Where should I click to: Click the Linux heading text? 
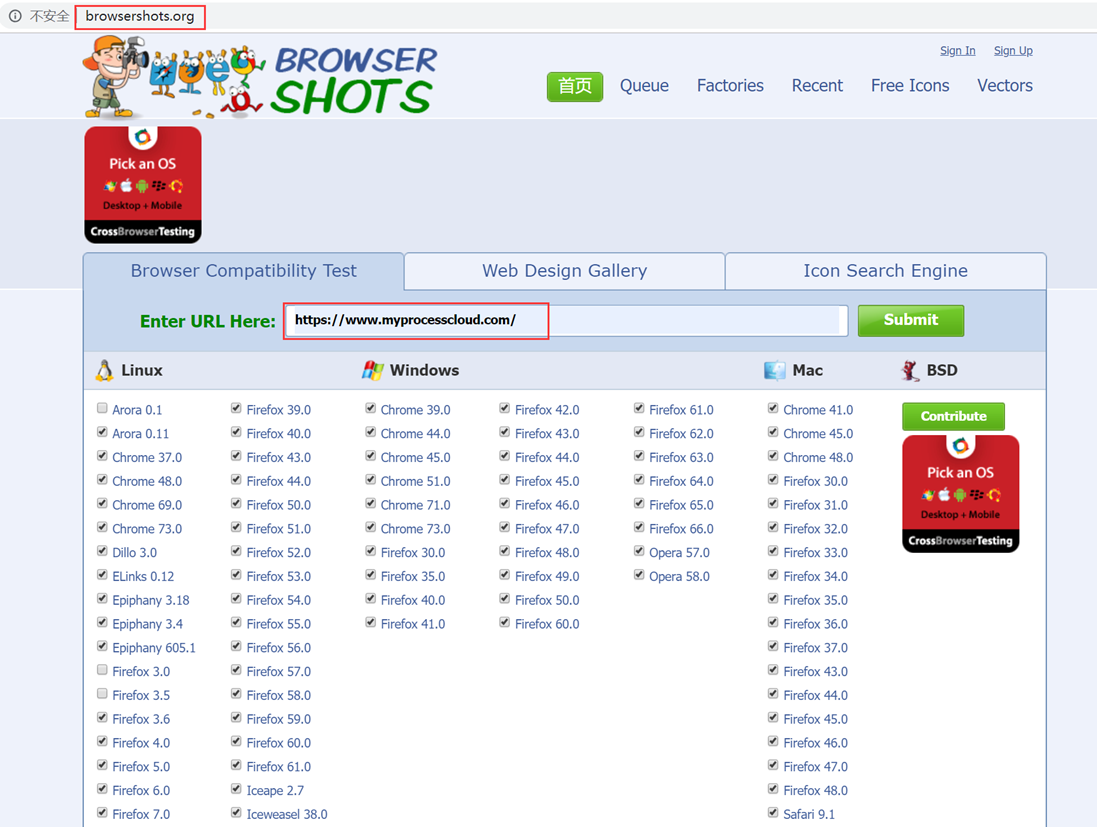[x=142, y=370]
